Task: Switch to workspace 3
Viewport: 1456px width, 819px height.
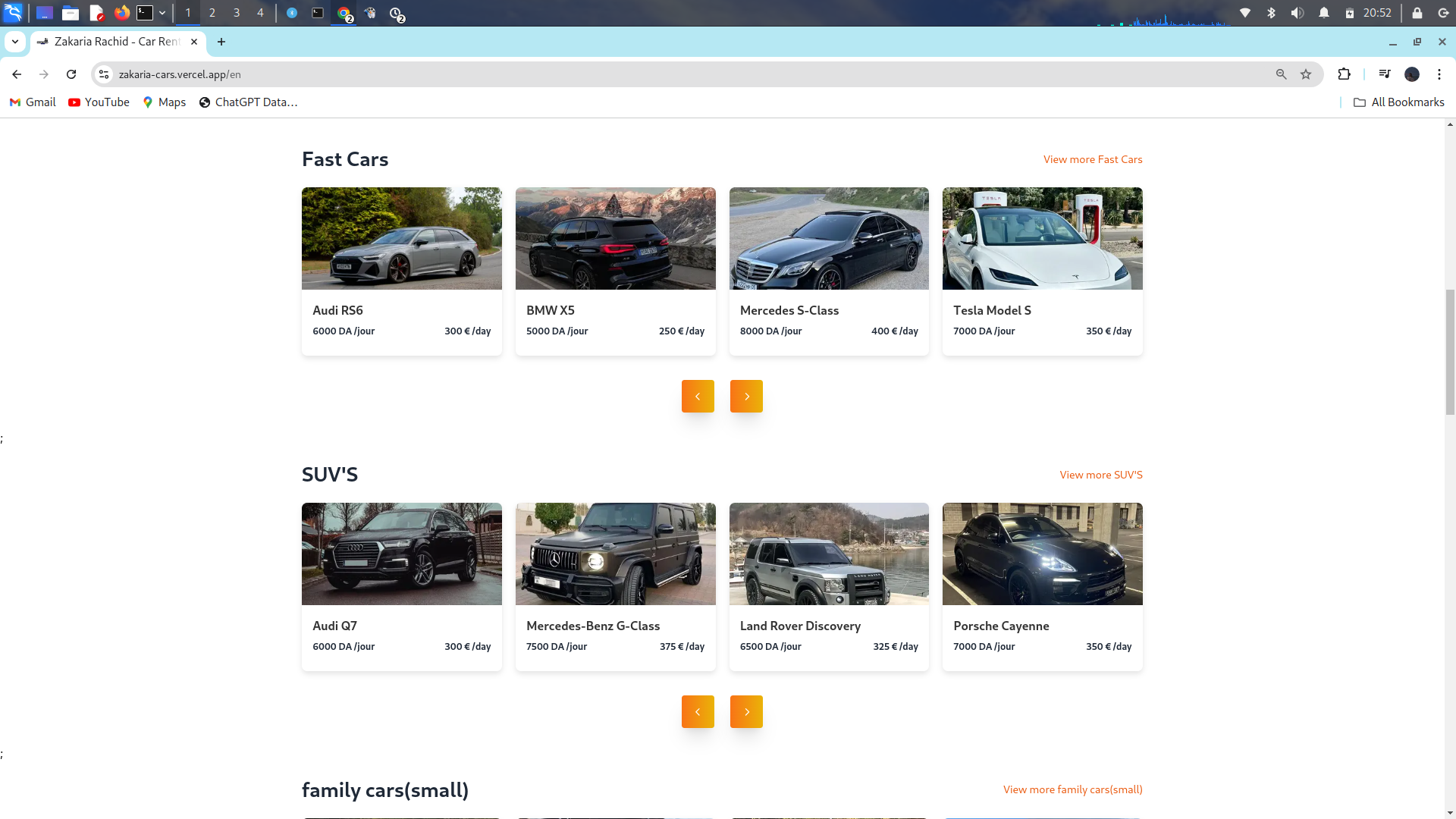Action: coord(237,13)
